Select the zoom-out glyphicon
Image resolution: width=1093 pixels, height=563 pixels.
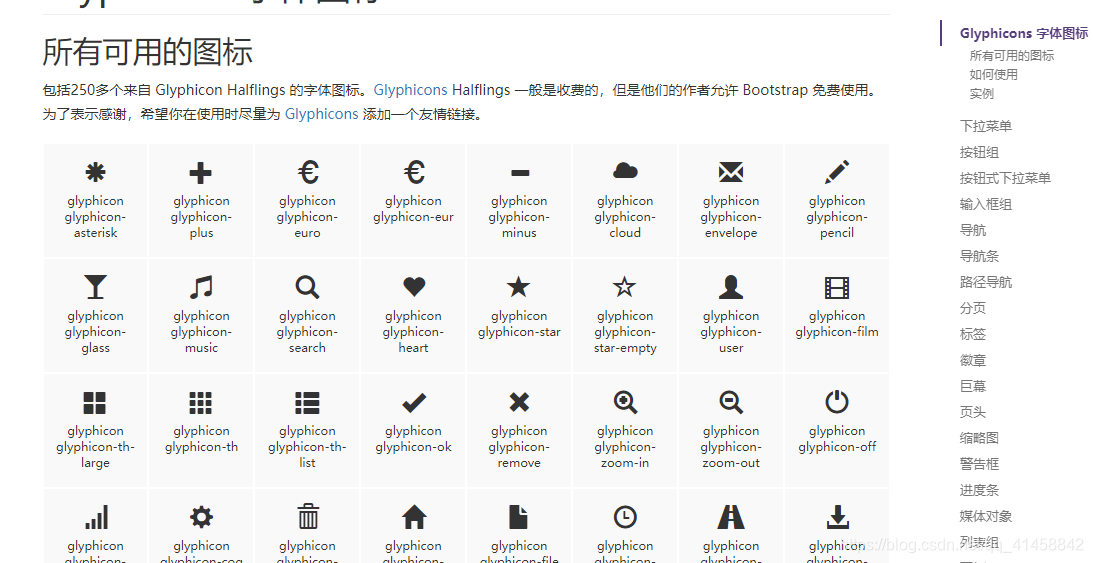731,402
